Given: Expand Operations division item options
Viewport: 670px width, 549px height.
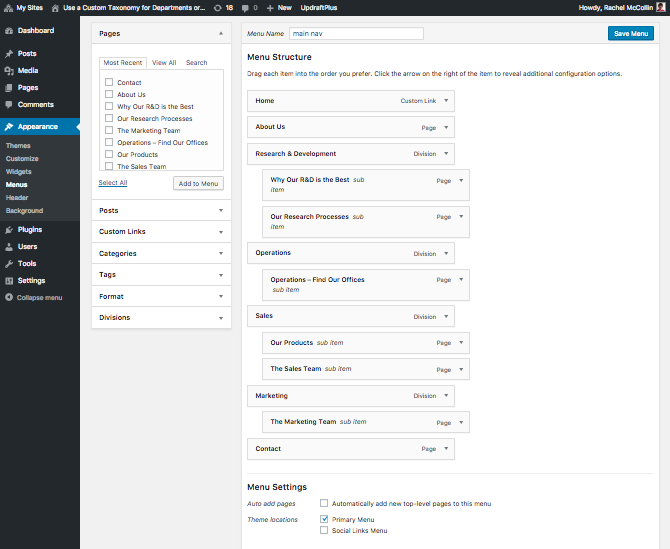Looking at the screenshot, I should 446,253.
